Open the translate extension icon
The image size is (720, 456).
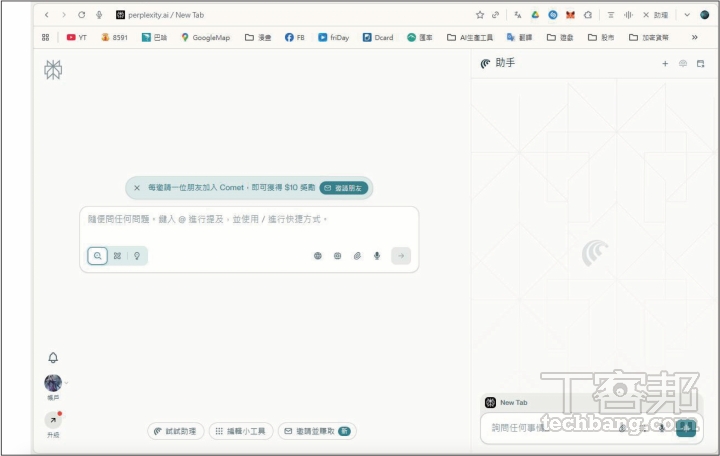[518, 15]
